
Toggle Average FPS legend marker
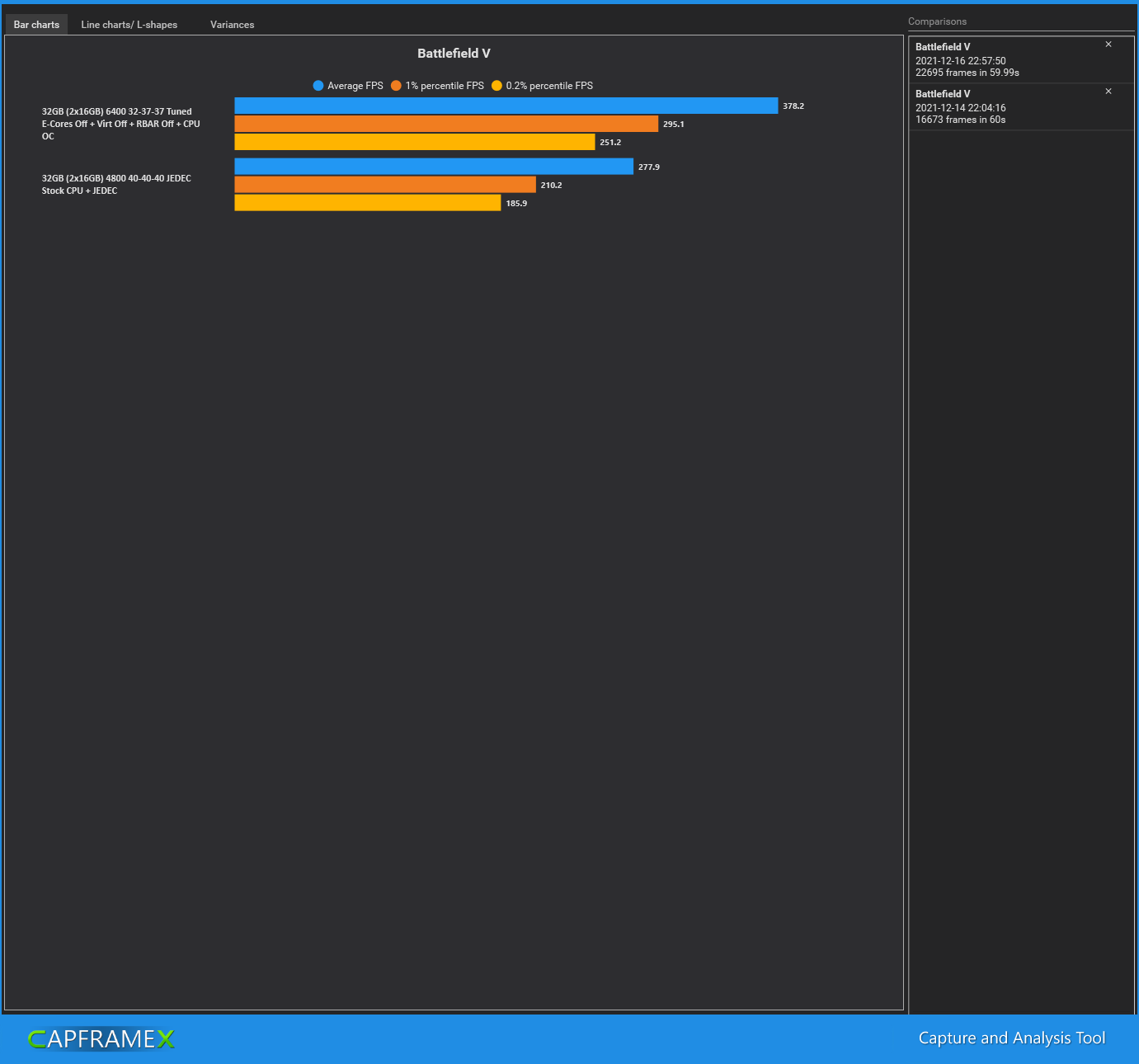pos(318,86)
